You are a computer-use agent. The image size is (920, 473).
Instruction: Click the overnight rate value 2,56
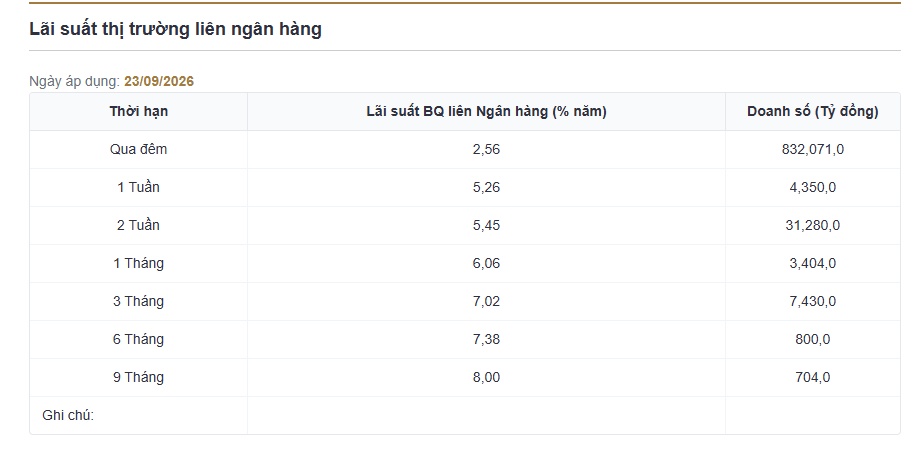coord(486,149)
